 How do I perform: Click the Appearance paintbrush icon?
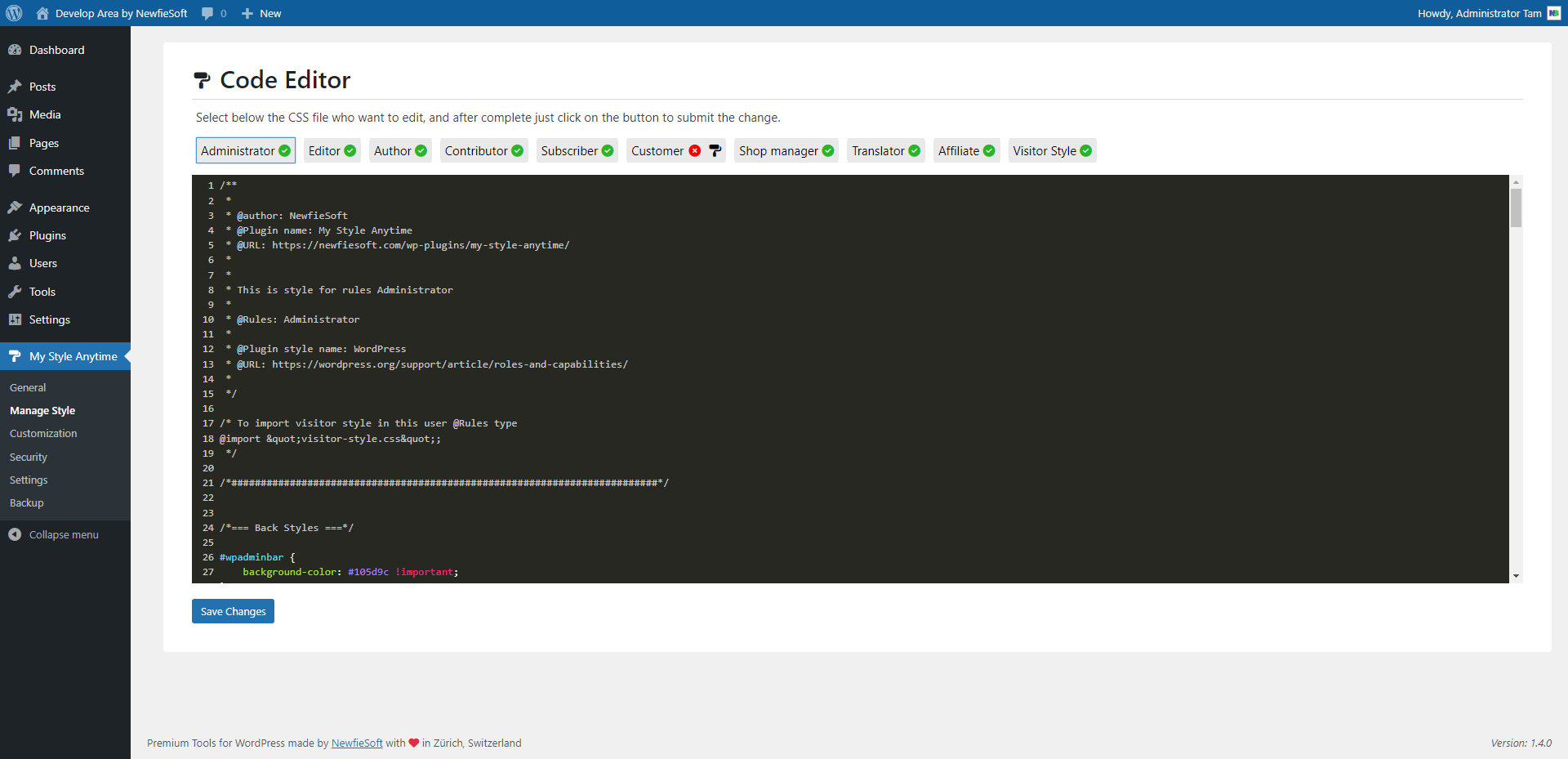(15, 208)
